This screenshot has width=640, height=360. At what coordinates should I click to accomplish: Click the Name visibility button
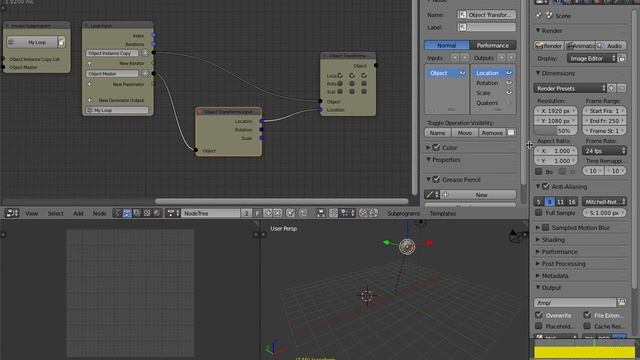[x=438, y=133]
